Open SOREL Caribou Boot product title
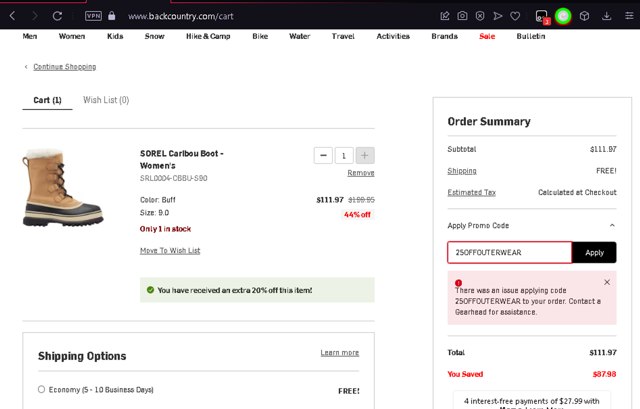Image resolution: width=640 pixels, height=409 pixels. click(182, 160)
